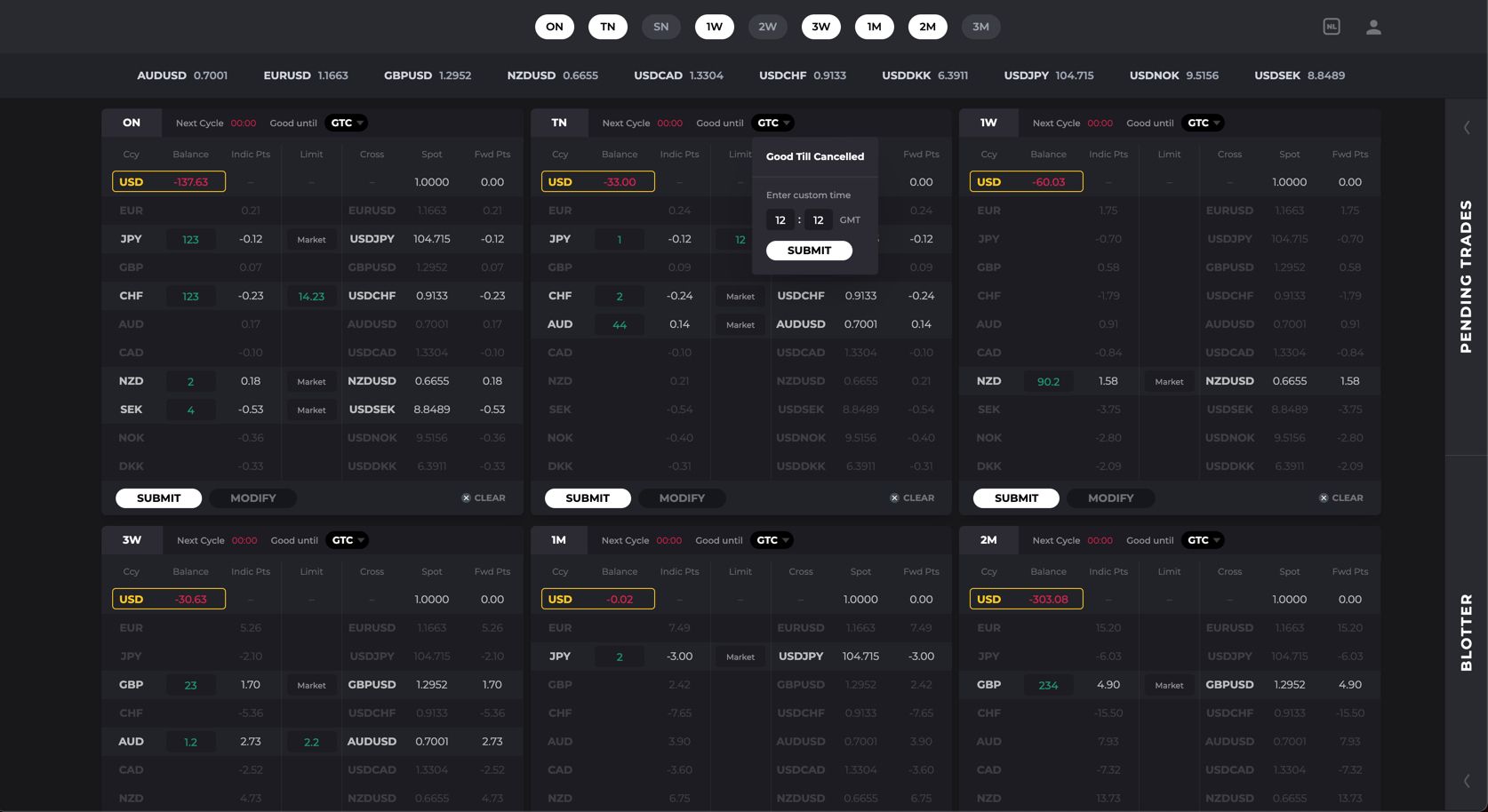
Task: Click SUBMIT in the TN panel
Action: [x=588, y=498]
